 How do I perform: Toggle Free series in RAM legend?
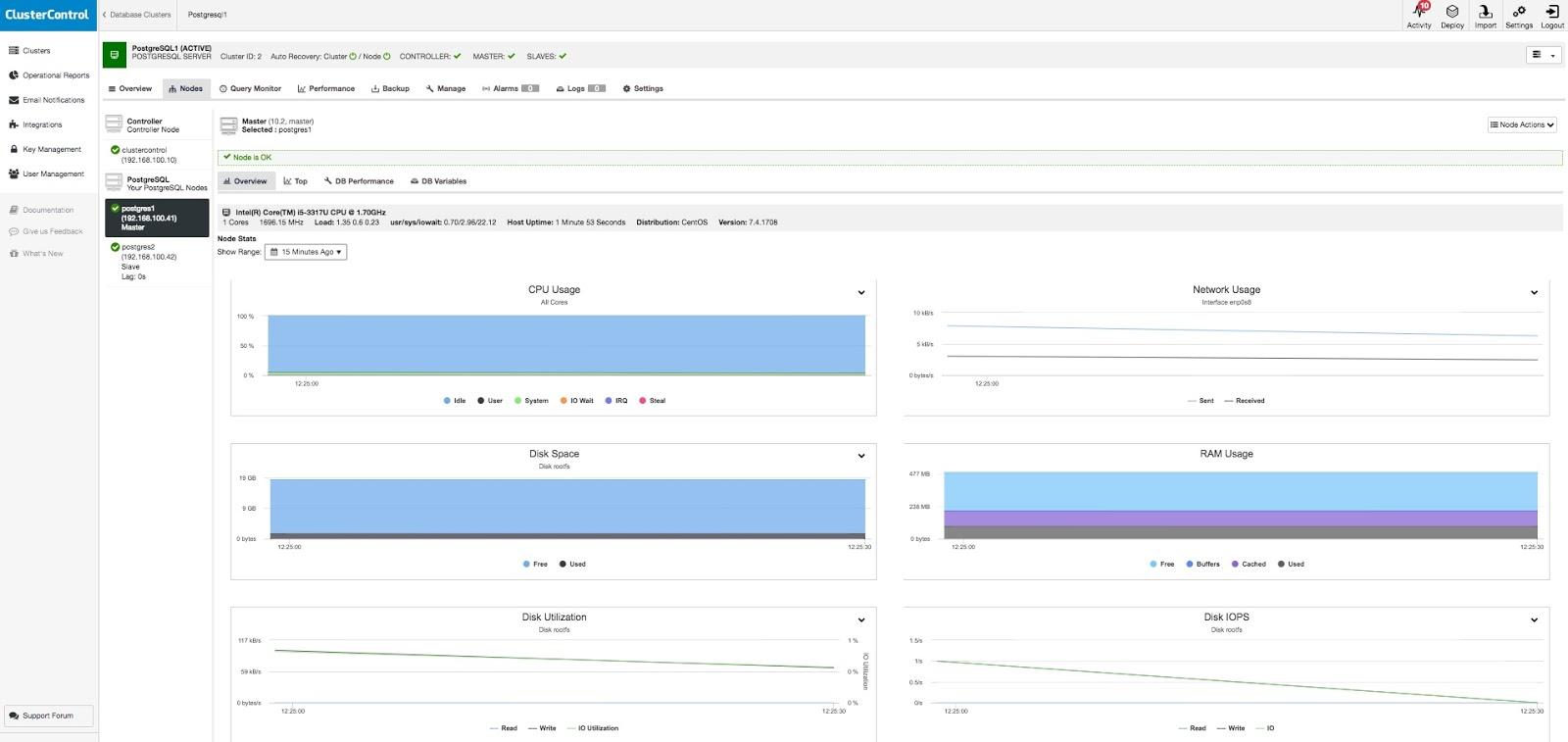coord(1161,565)
